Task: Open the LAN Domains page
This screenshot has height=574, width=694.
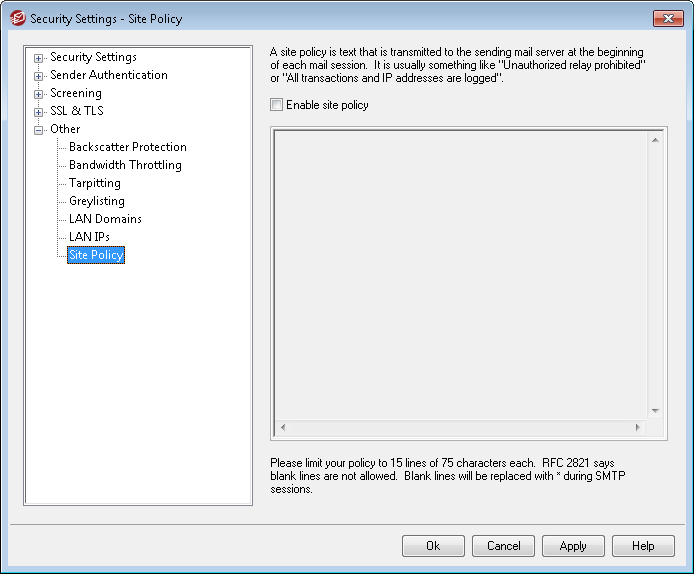Action: coord(105,219)
